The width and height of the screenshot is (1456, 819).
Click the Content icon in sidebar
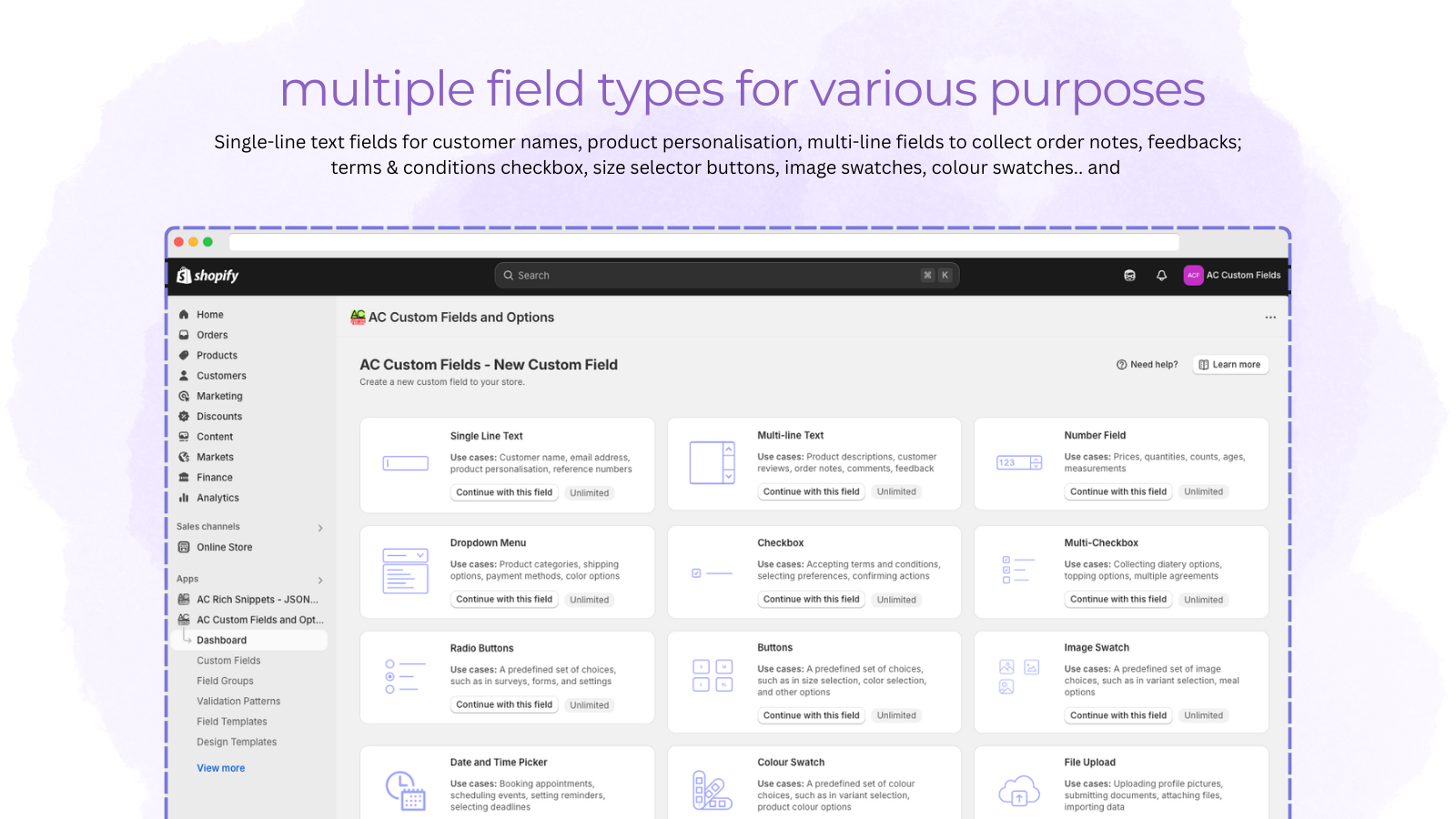tap(184, 437)
